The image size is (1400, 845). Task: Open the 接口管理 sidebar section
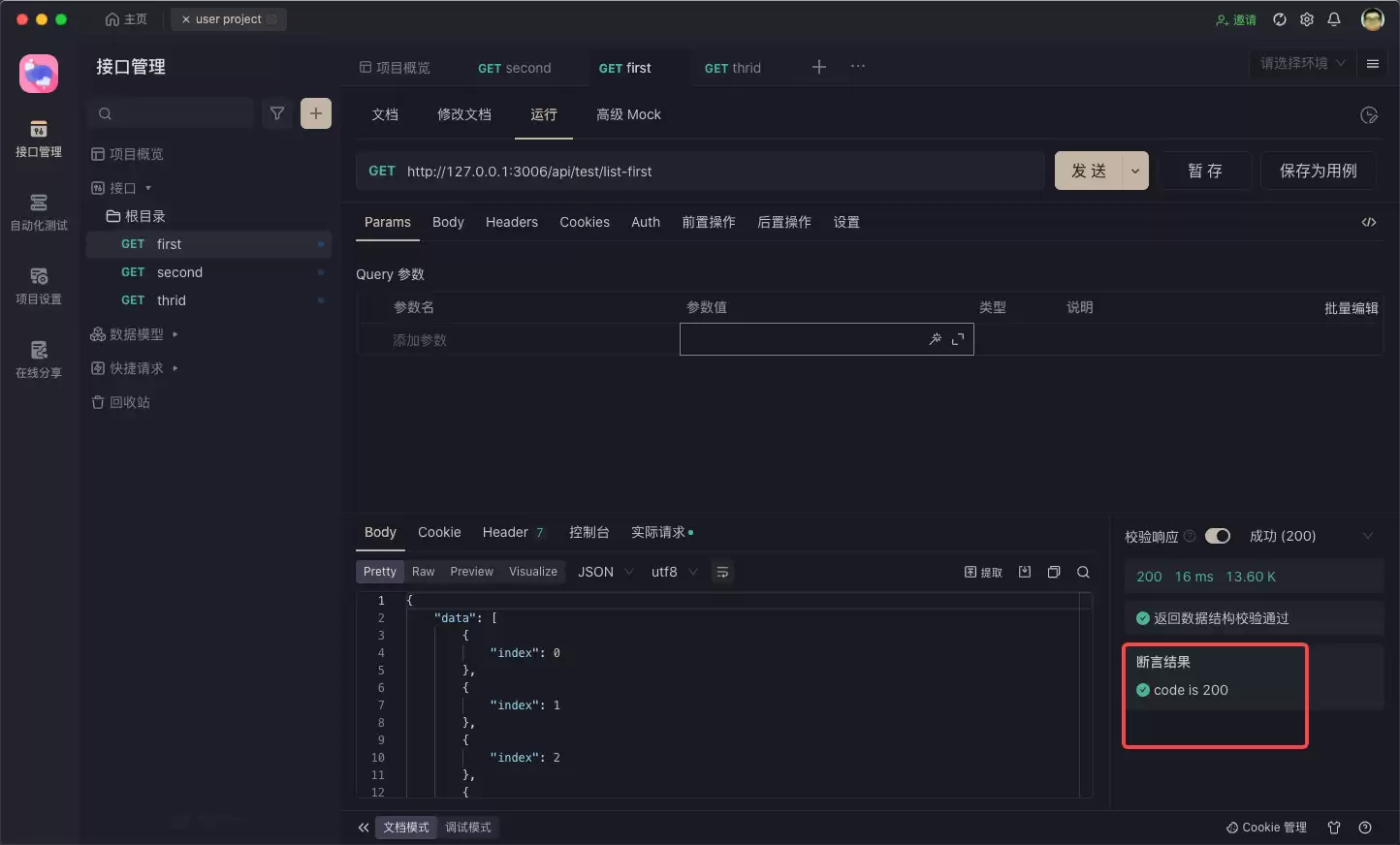(x=39, y=140)
